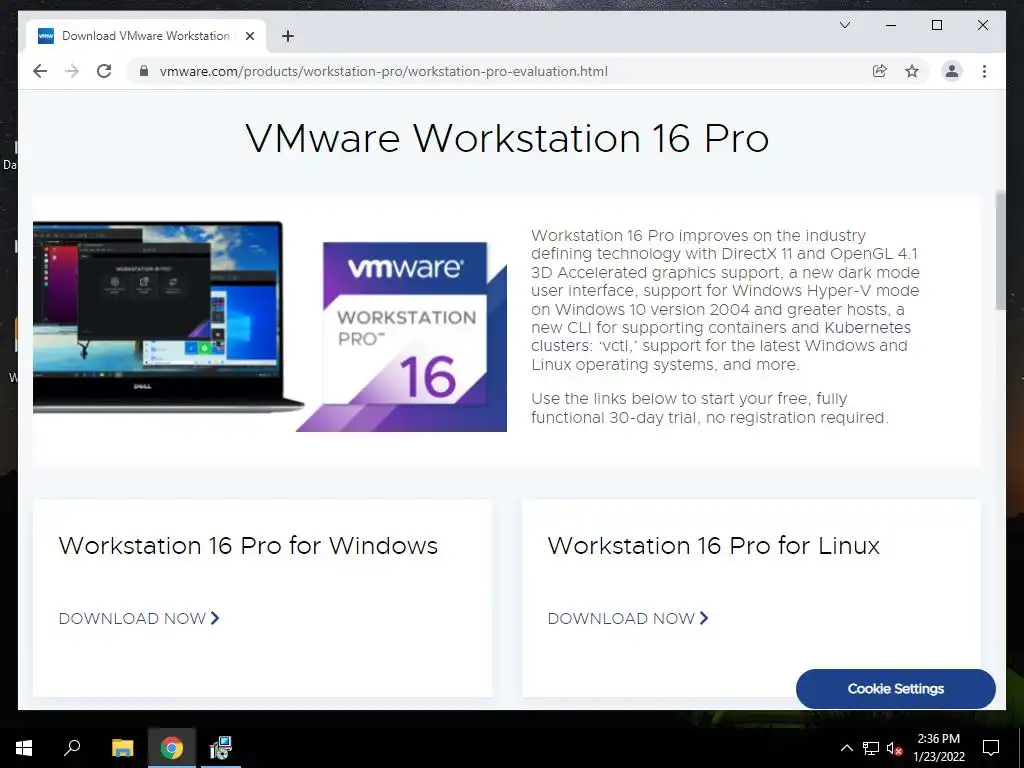
Task: Open the installer icon on taskbar
Action: tap(221, 748)
